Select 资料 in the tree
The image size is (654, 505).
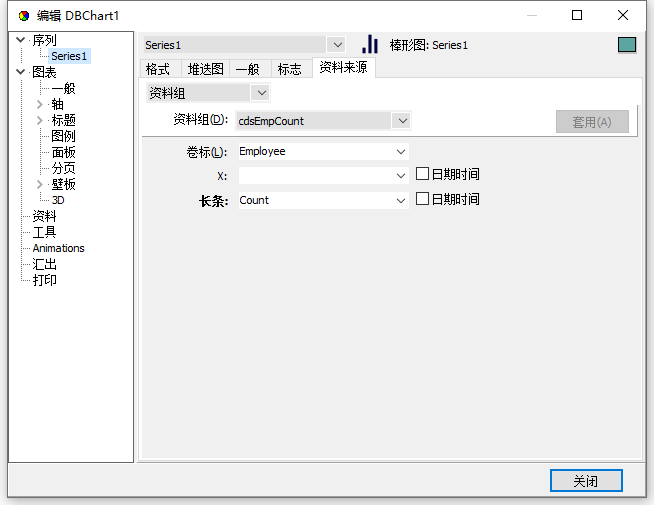(x=44, y=216)
